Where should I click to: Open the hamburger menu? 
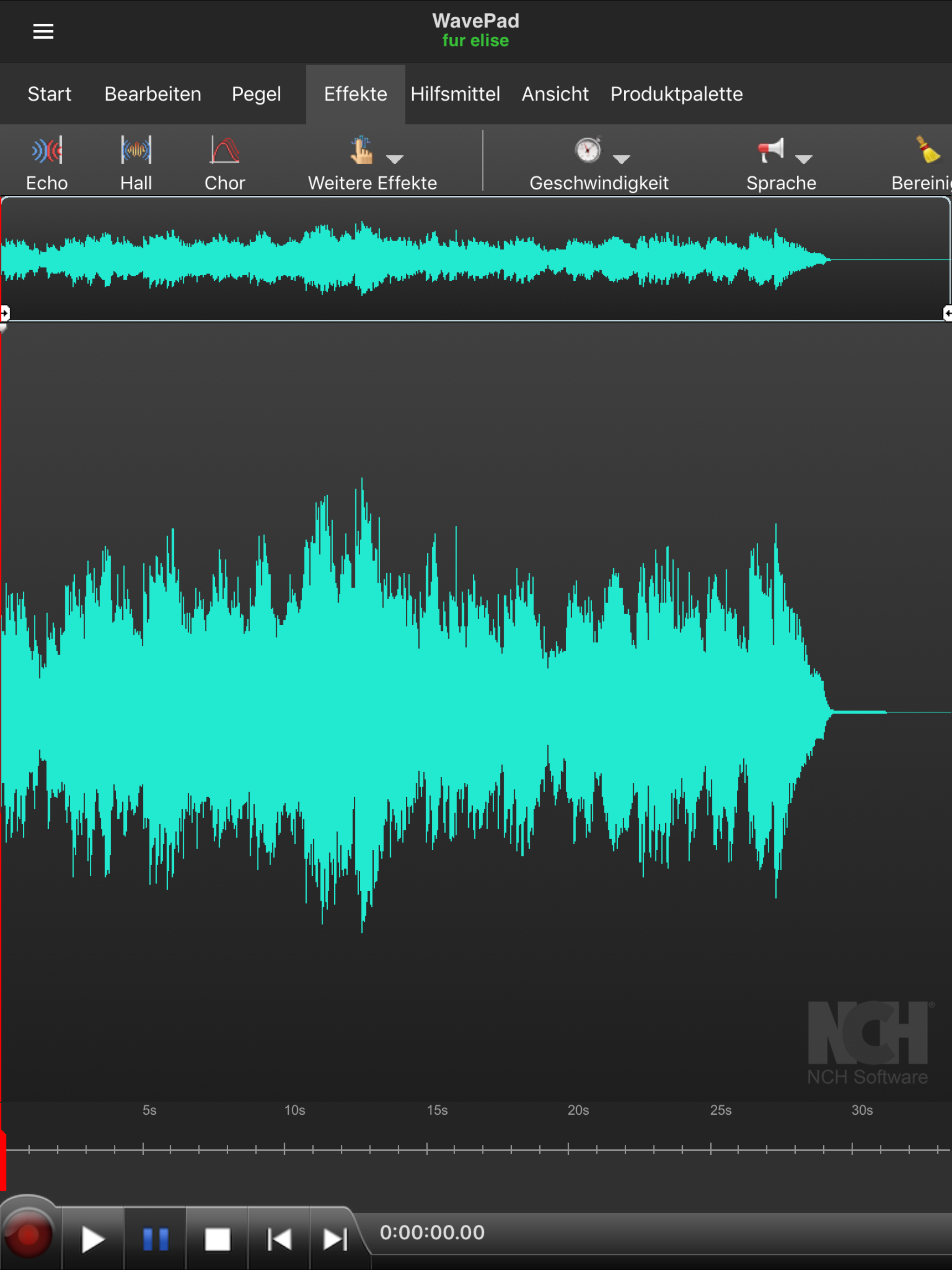coord(43,32)
